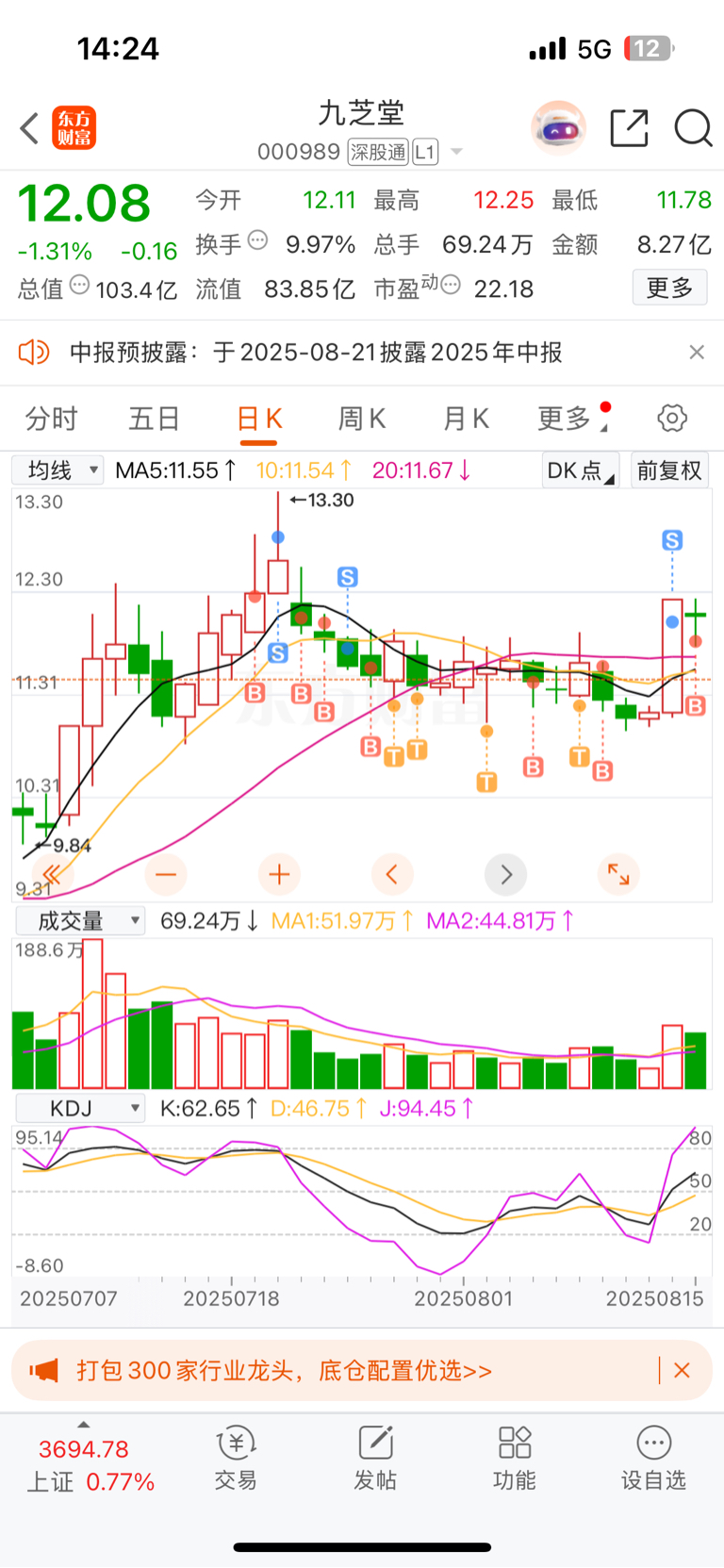Close the orange promo banner
Screen dimensions: 724x1568
click(683, 1370)
